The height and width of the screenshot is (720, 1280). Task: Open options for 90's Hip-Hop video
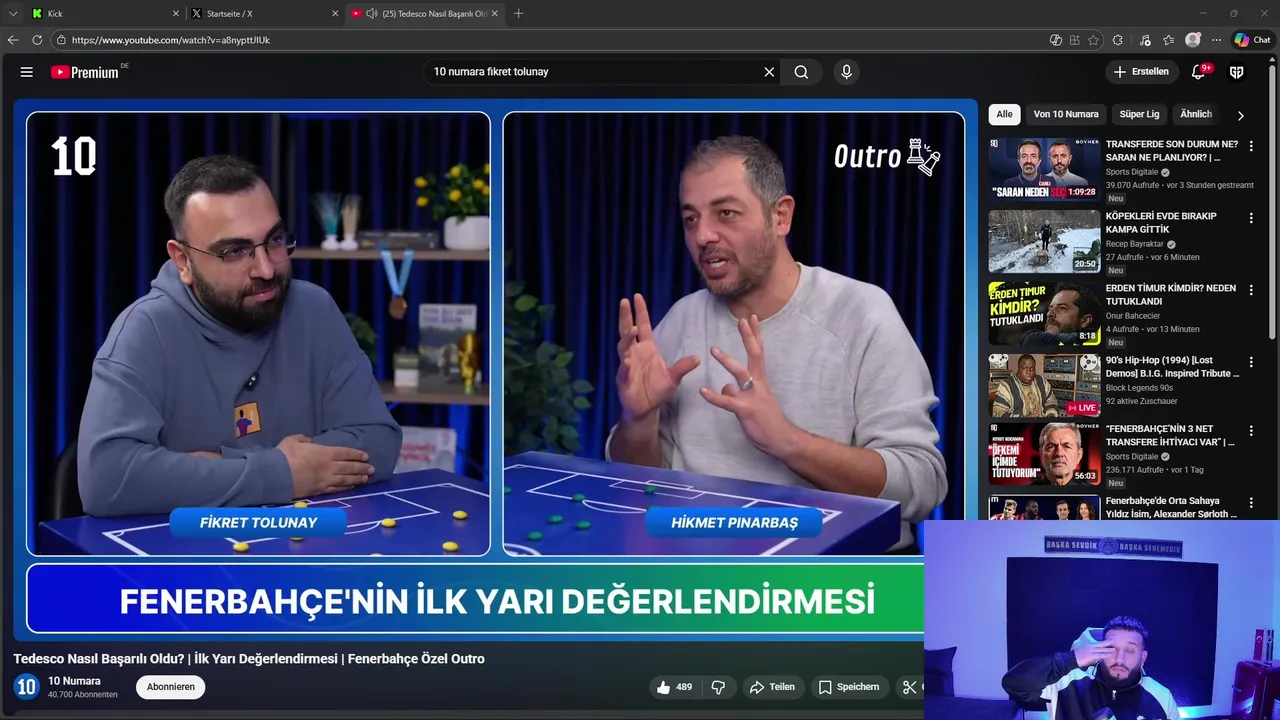1250,362
